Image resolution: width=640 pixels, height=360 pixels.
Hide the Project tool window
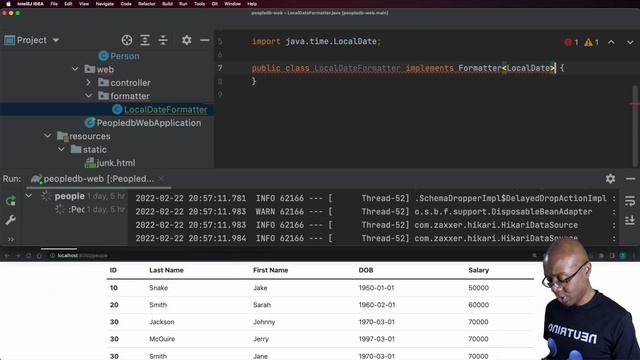pos(204,40)
